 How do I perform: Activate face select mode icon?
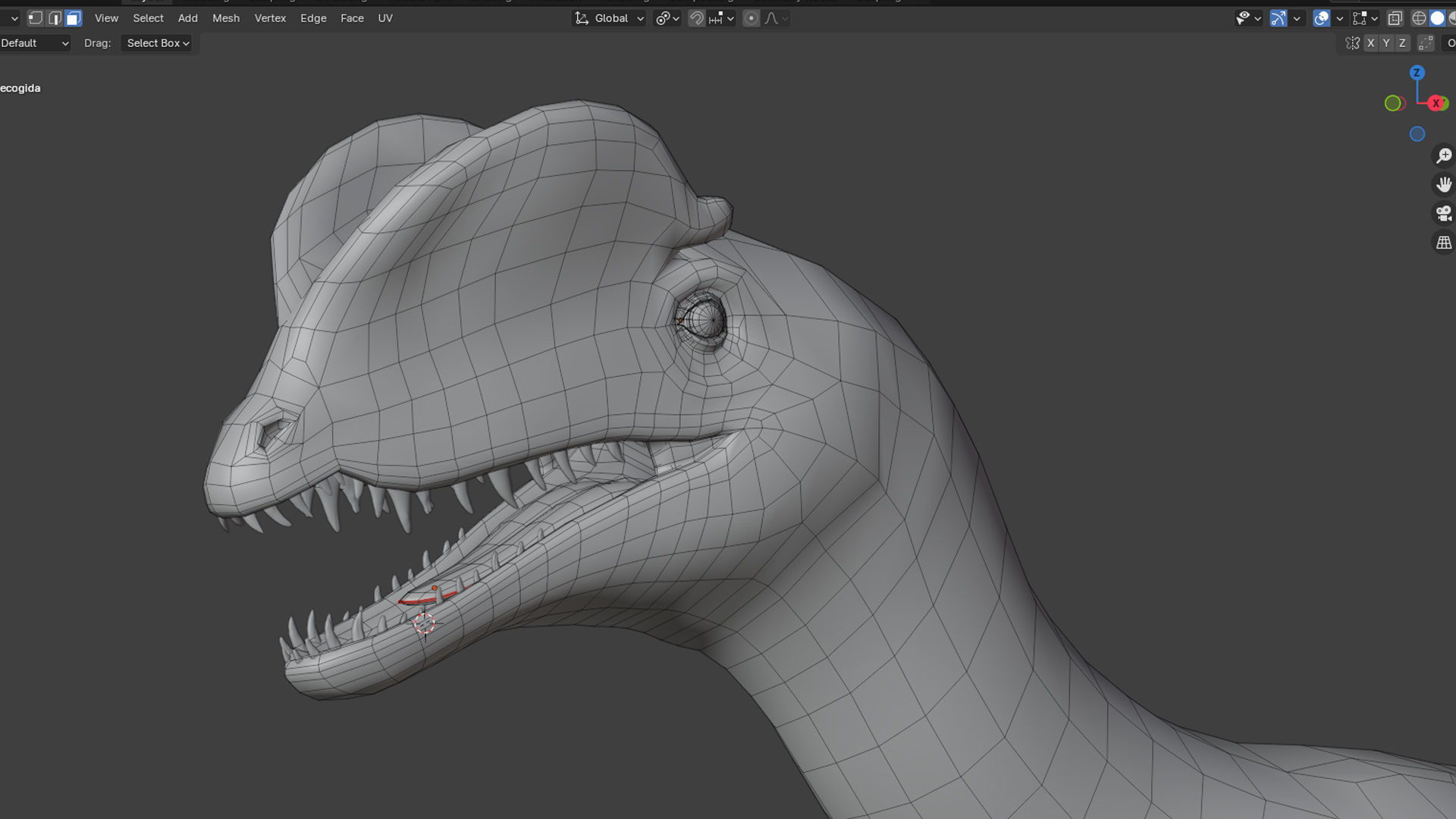(x=73, y=18)
